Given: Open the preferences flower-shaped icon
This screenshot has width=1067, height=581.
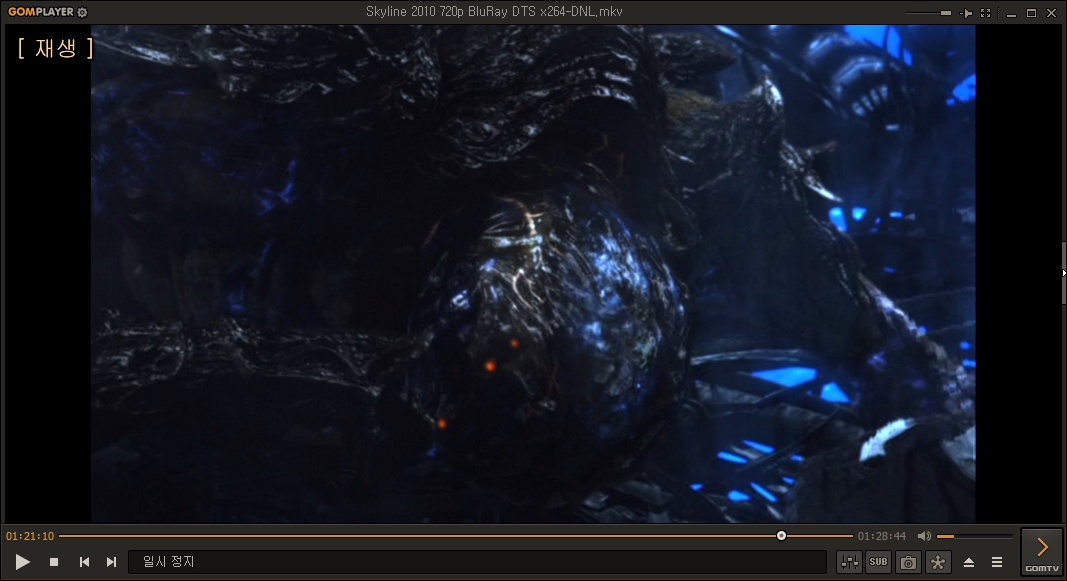Looking at the screenshot, I should click(x=938, y=562).
